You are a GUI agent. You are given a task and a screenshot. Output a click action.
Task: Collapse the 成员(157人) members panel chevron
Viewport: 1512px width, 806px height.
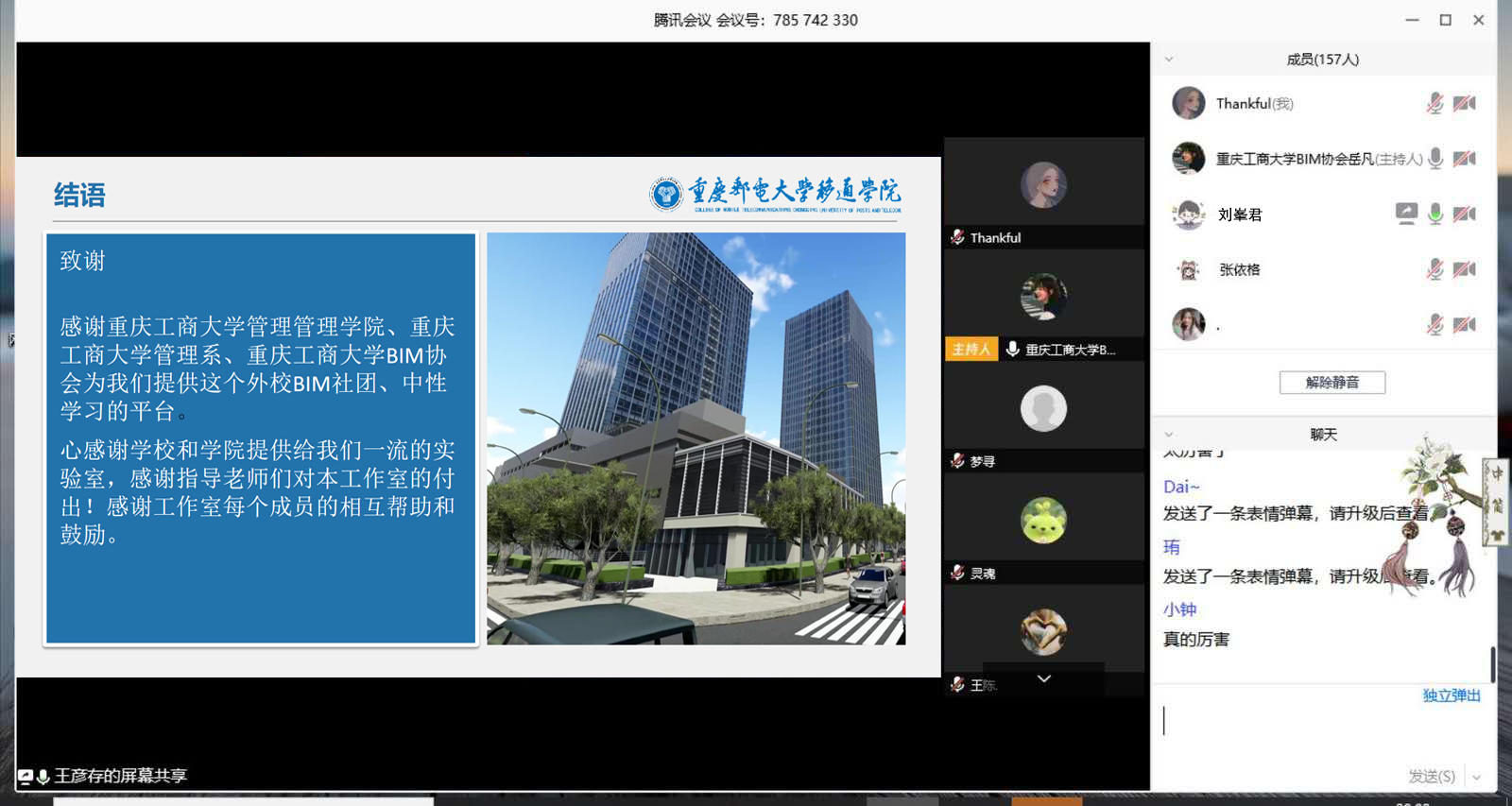point(1169,60)
